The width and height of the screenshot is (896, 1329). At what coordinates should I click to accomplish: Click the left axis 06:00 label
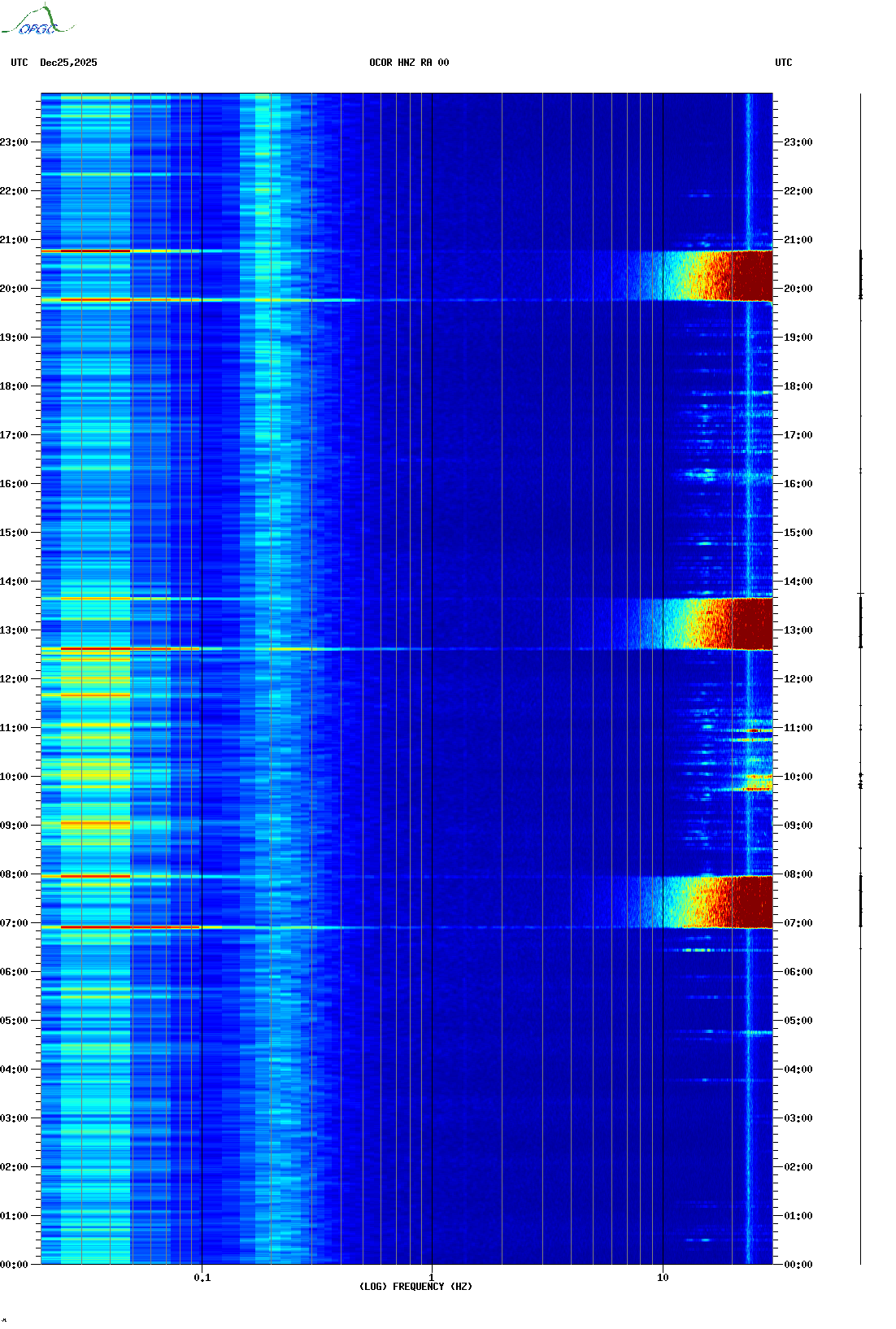coord(14,972)
